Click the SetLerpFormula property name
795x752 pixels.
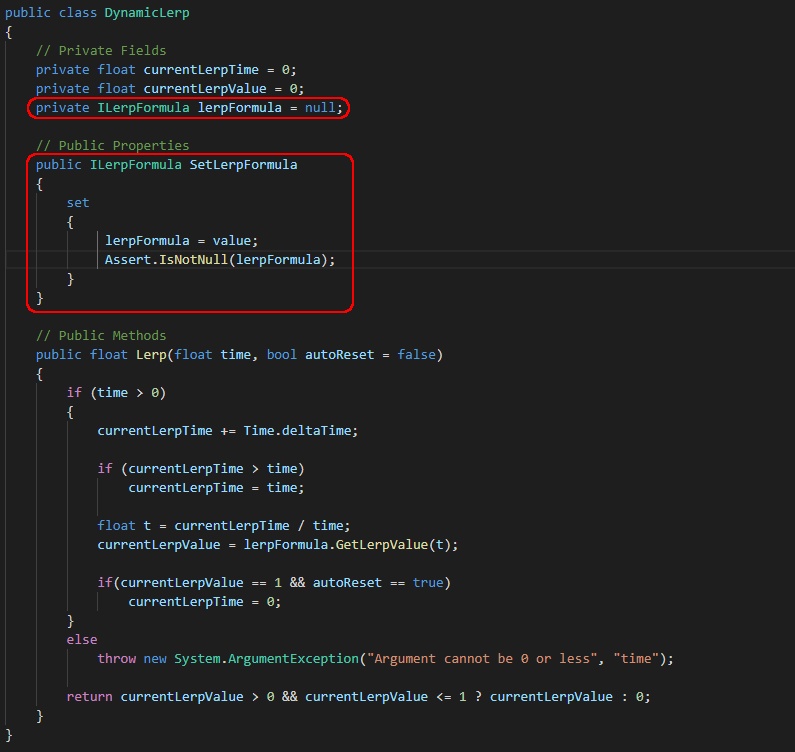click(243, 165)
